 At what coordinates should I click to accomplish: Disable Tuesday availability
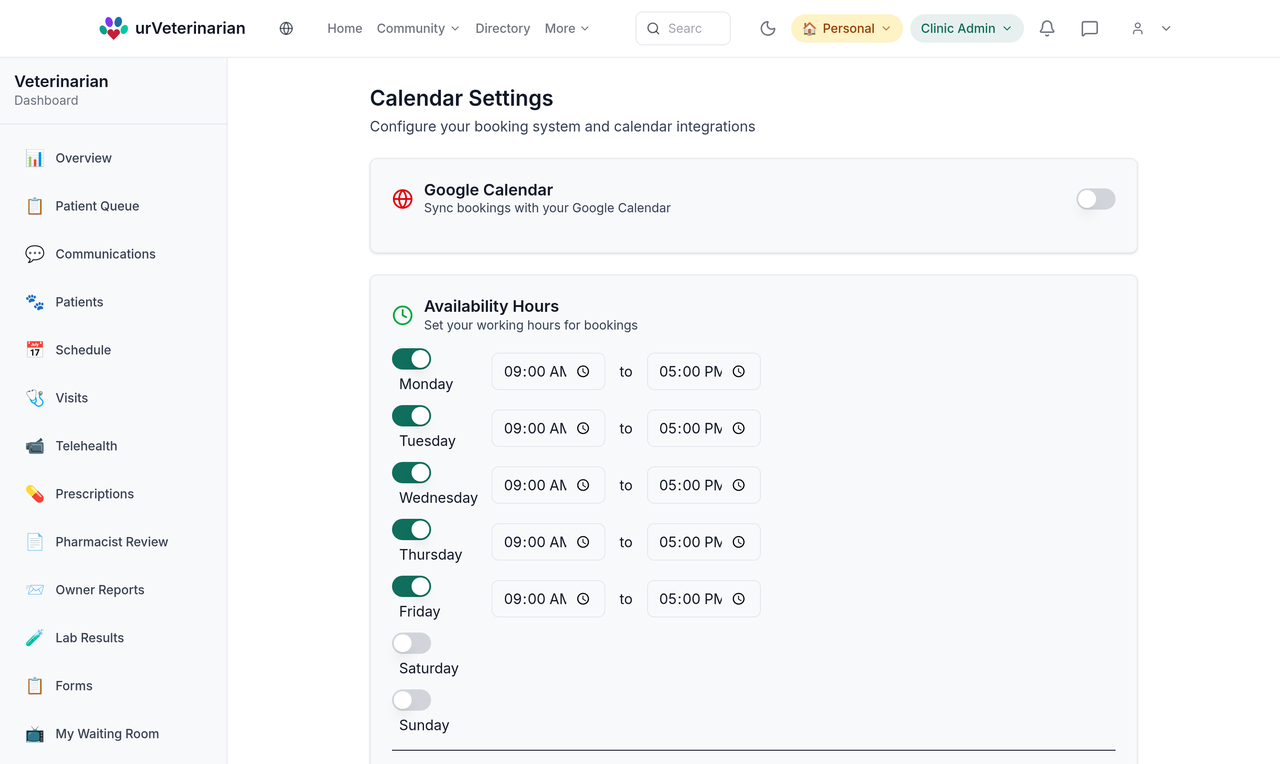coord(412,416)
